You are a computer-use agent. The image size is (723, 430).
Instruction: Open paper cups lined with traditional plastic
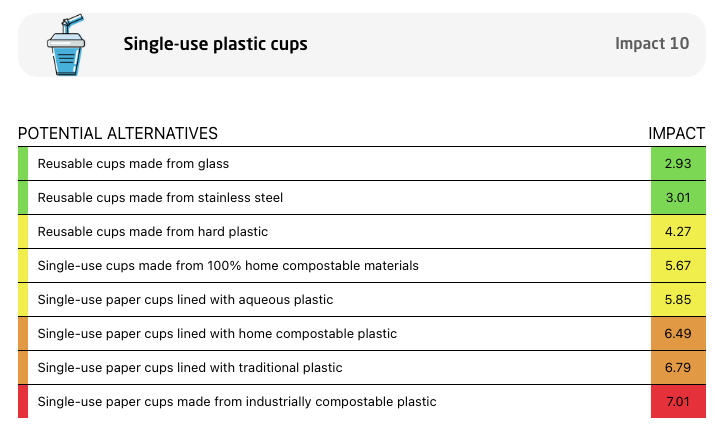pos(362,368)
